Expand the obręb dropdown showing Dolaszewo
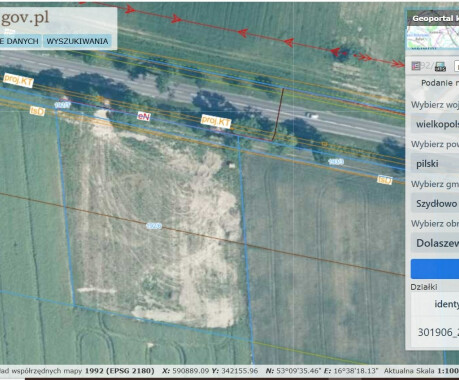This screenshot has width=459, height=380. point(435,243)
